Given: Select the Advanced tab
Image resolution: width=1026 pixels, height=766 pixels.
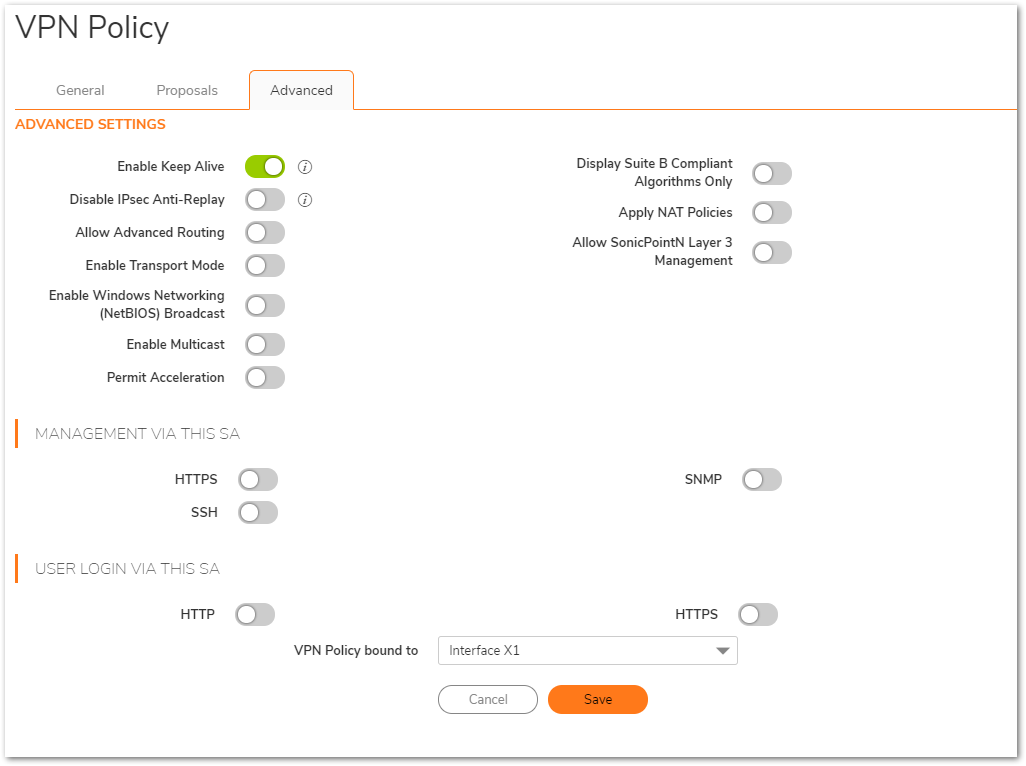Looking at the screenshot, I should 302,90.
